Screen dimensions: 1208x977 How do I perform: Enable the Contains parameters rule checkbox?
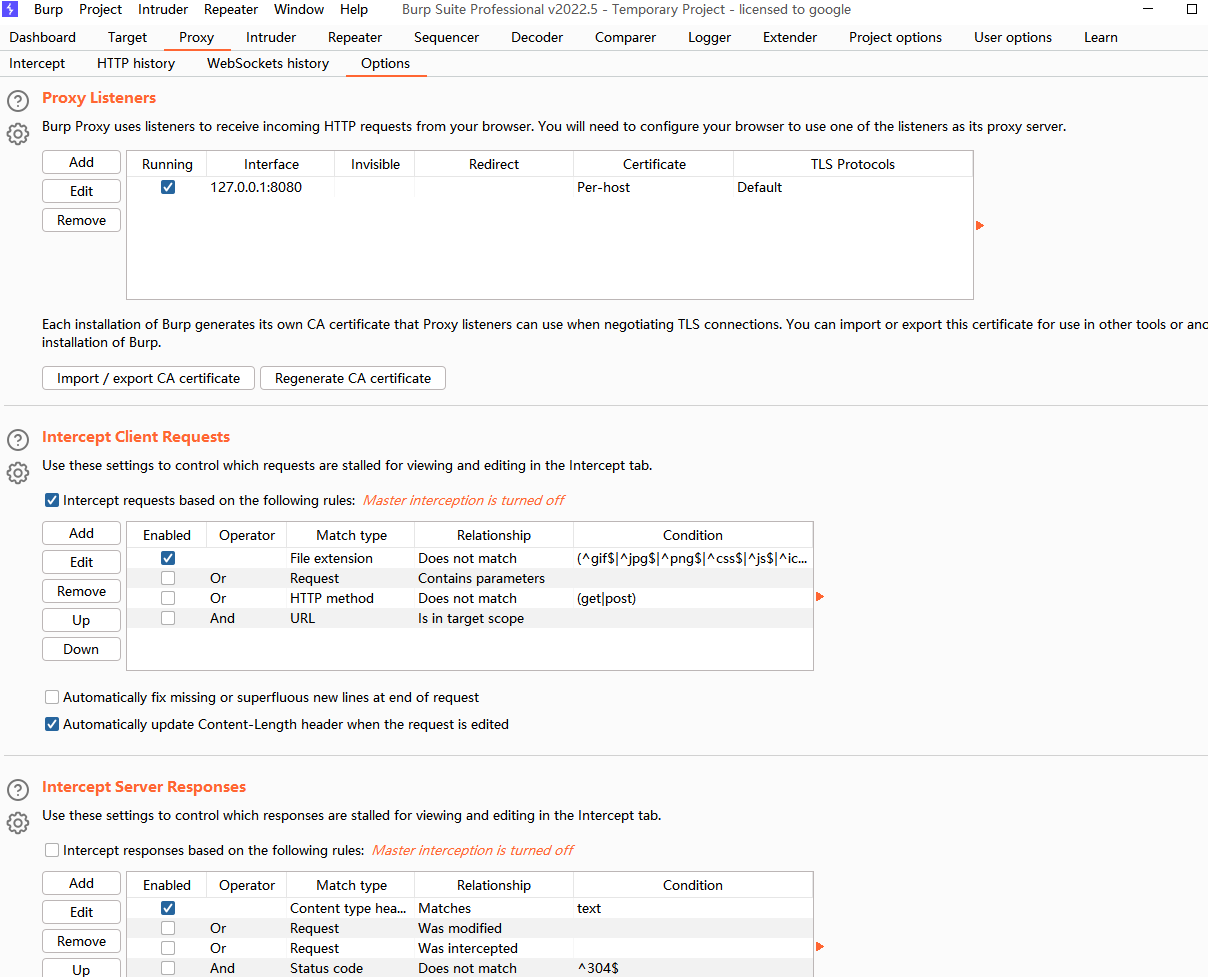pos(168,578)
